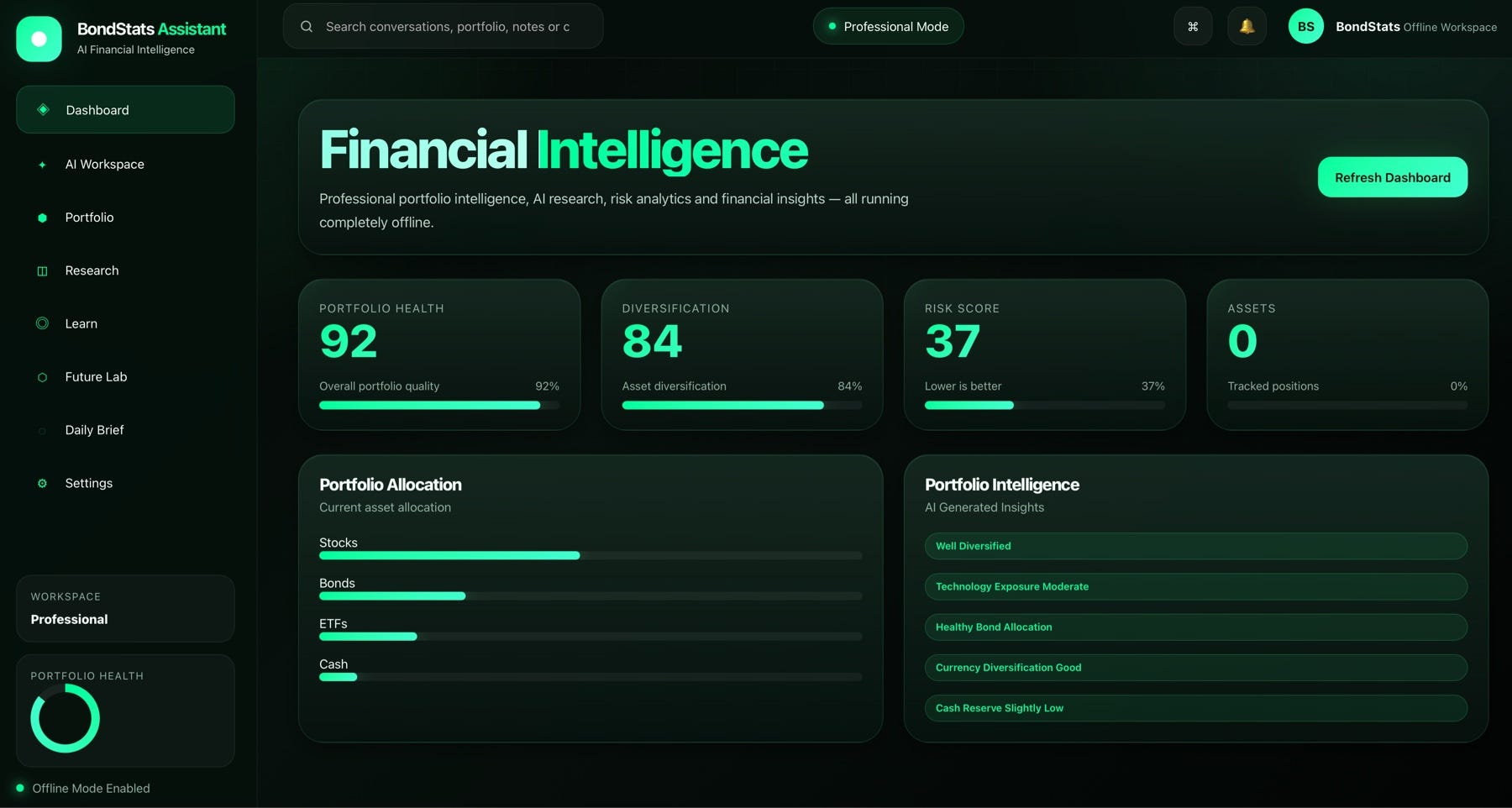Image resolution: width=1512 pixels, height=808 pixels.
Task: Open Daily Brief
Action: (125, 430)
